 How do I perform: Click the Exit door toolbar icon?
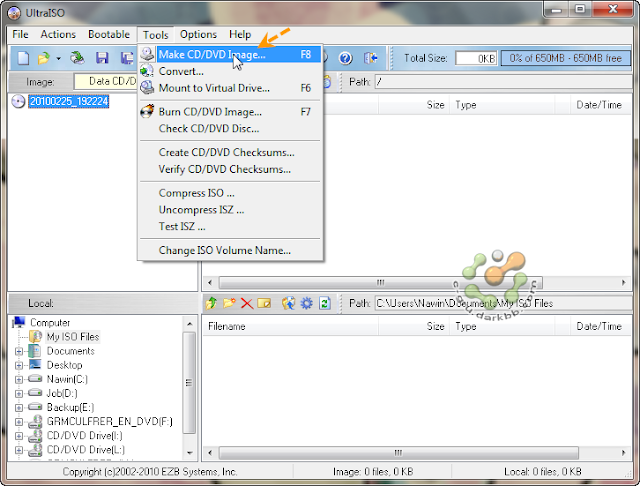(371, 58)
